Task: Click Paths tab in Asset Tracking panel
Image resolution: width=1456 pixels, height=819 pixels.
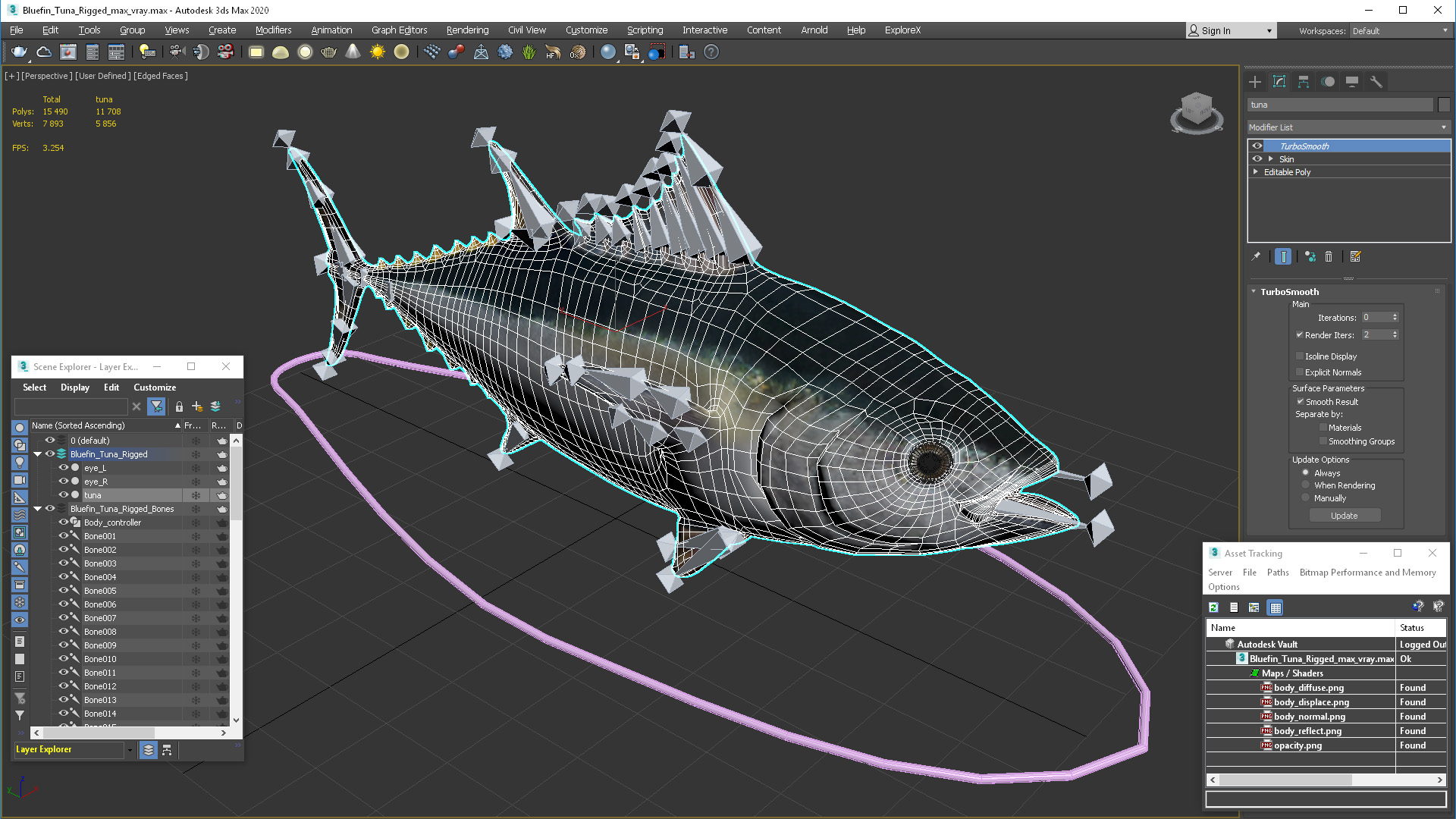Action: pyautogui.click(x=1279, y=571)
